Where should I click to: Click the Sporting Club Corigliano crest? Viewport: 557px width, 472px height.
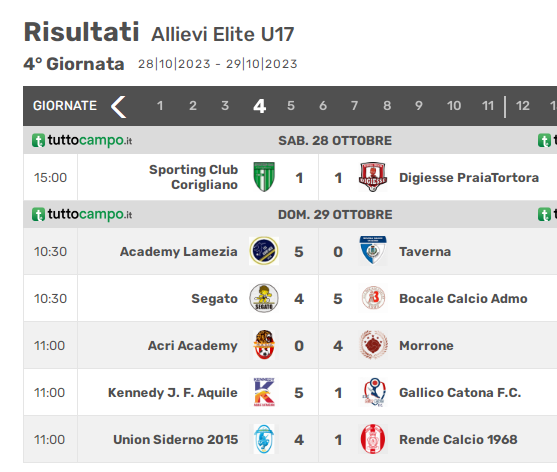point(264,177)
